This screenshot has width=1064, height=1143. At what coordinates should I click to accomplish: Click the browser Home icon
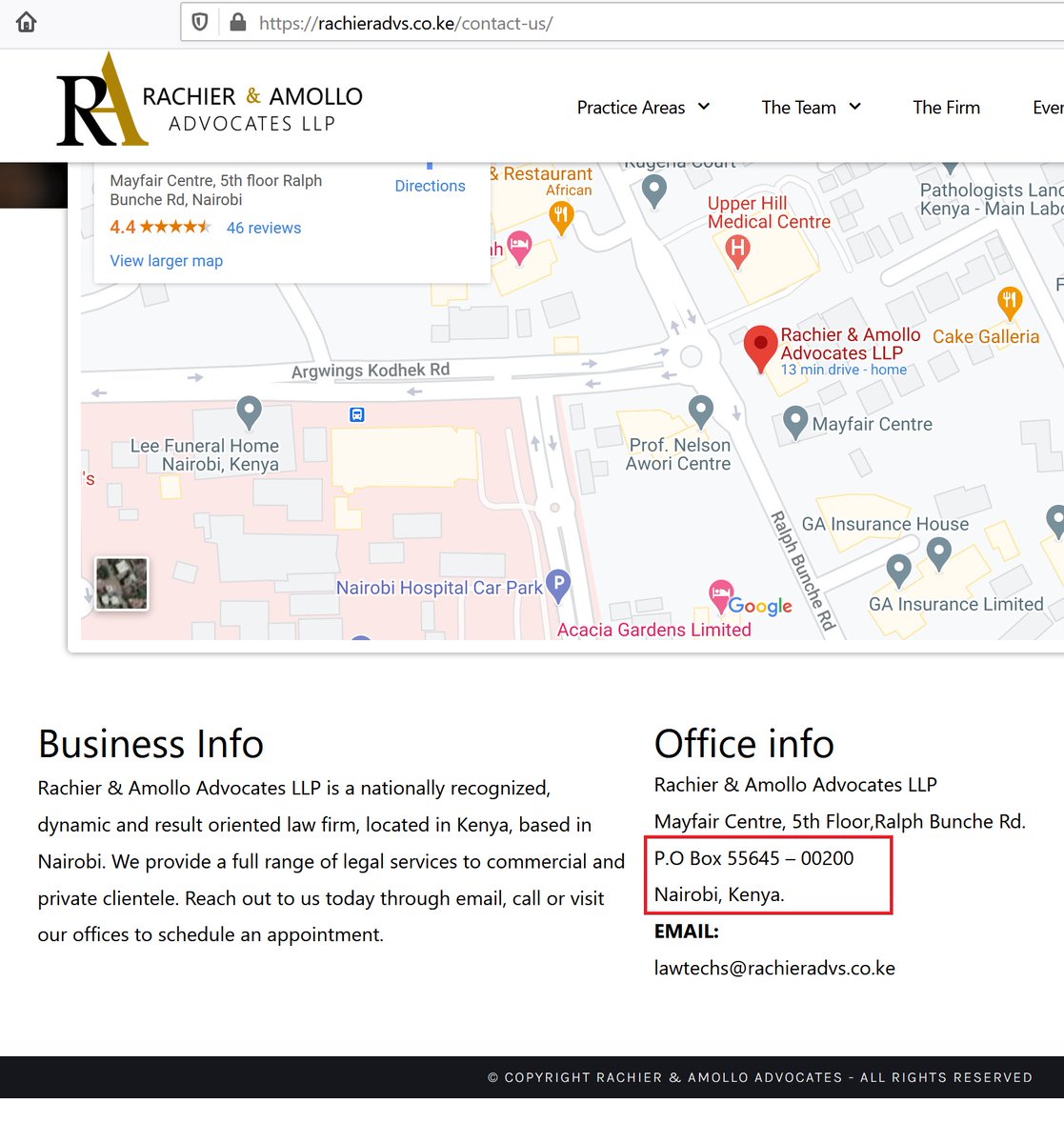[27, 22]
